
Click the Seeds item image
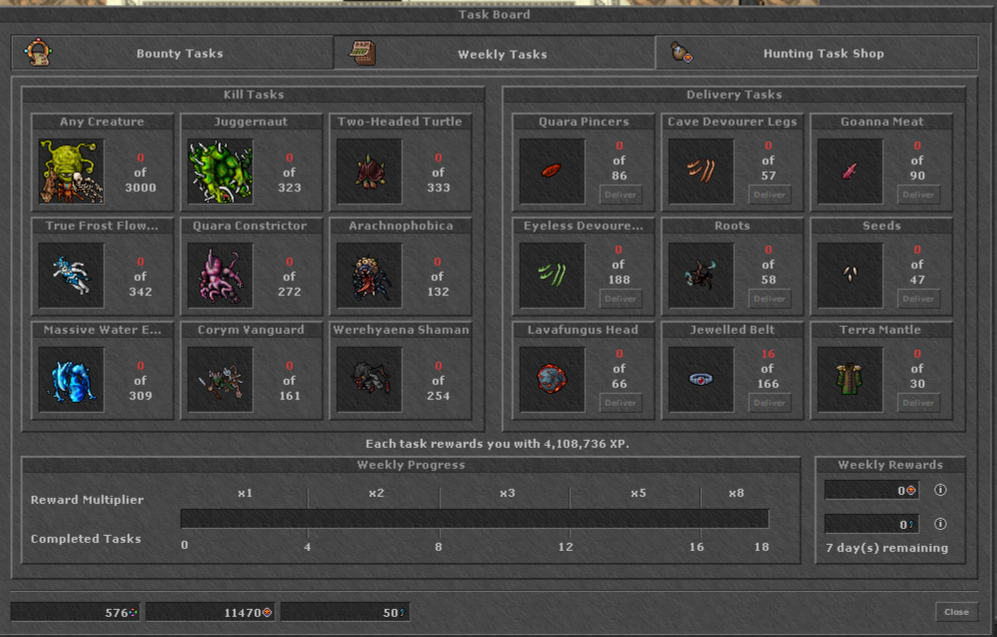point(850,276)
